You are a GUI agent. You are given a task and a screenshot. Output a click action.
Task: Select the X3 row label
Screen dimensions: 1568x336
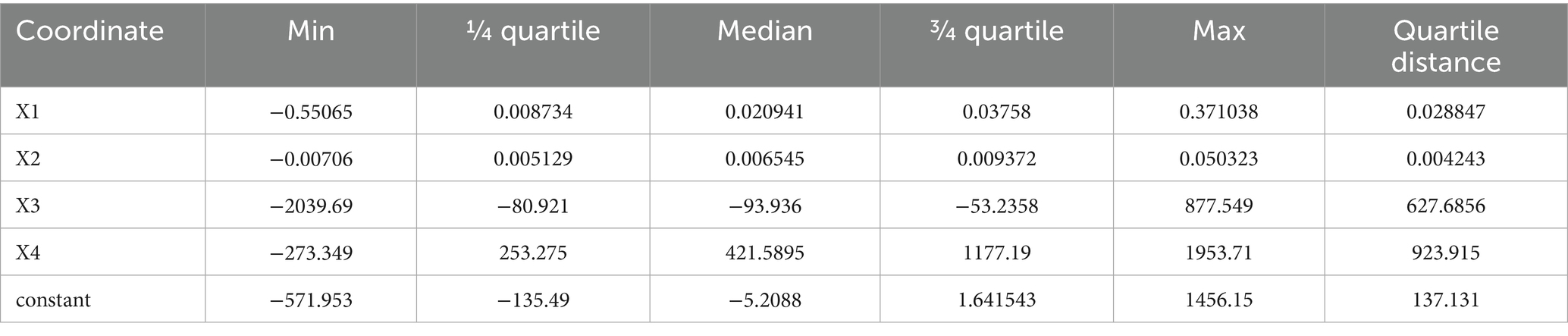30,206
